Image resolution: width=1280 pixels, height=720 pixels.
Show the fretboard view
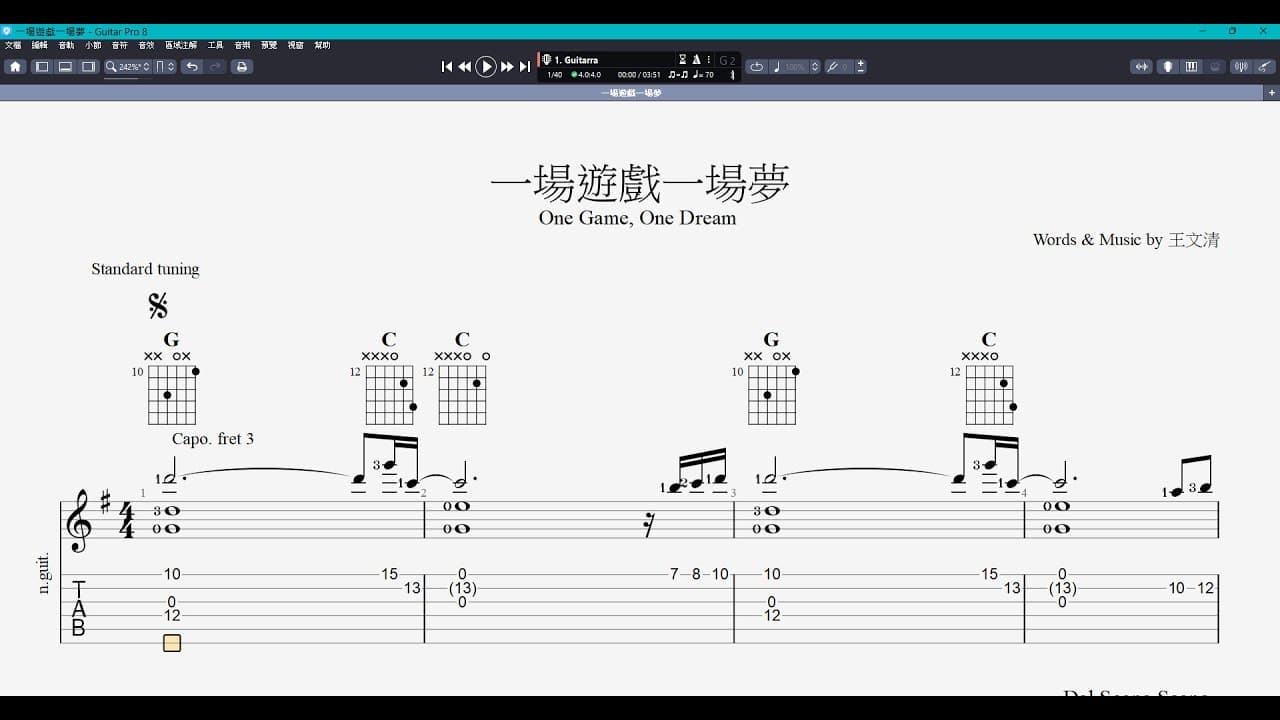click(1167, 67)
